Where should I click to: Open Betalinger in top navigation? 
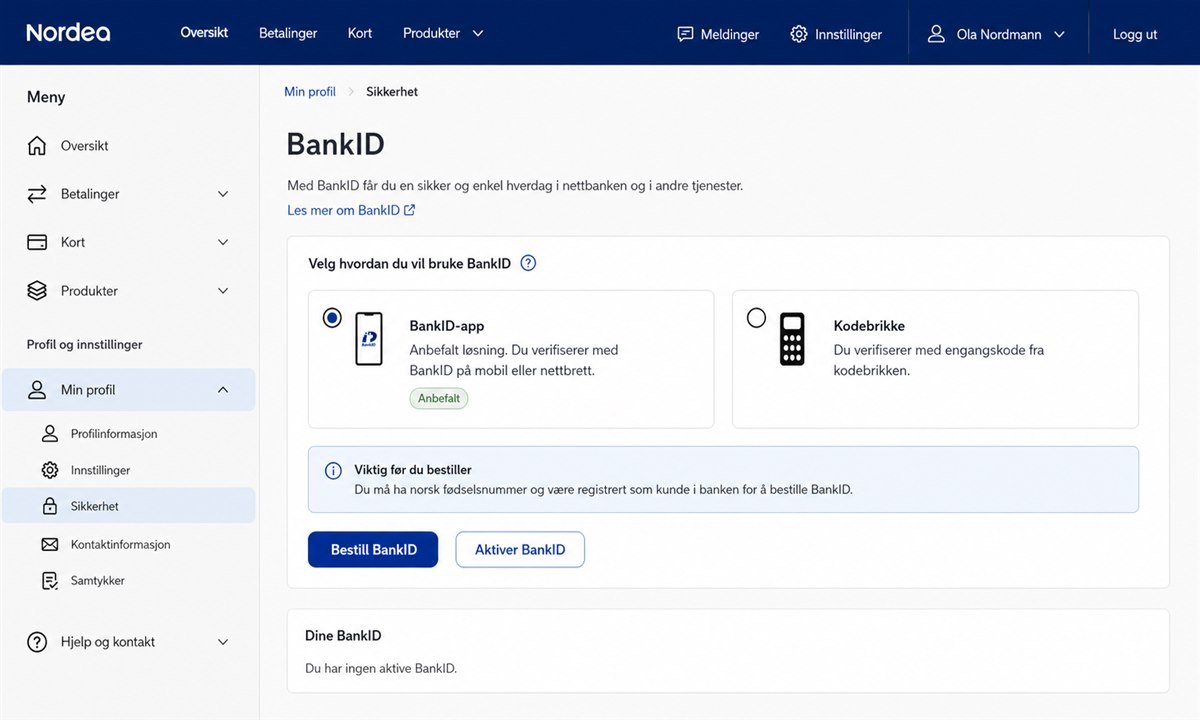[x=288, y=33]
